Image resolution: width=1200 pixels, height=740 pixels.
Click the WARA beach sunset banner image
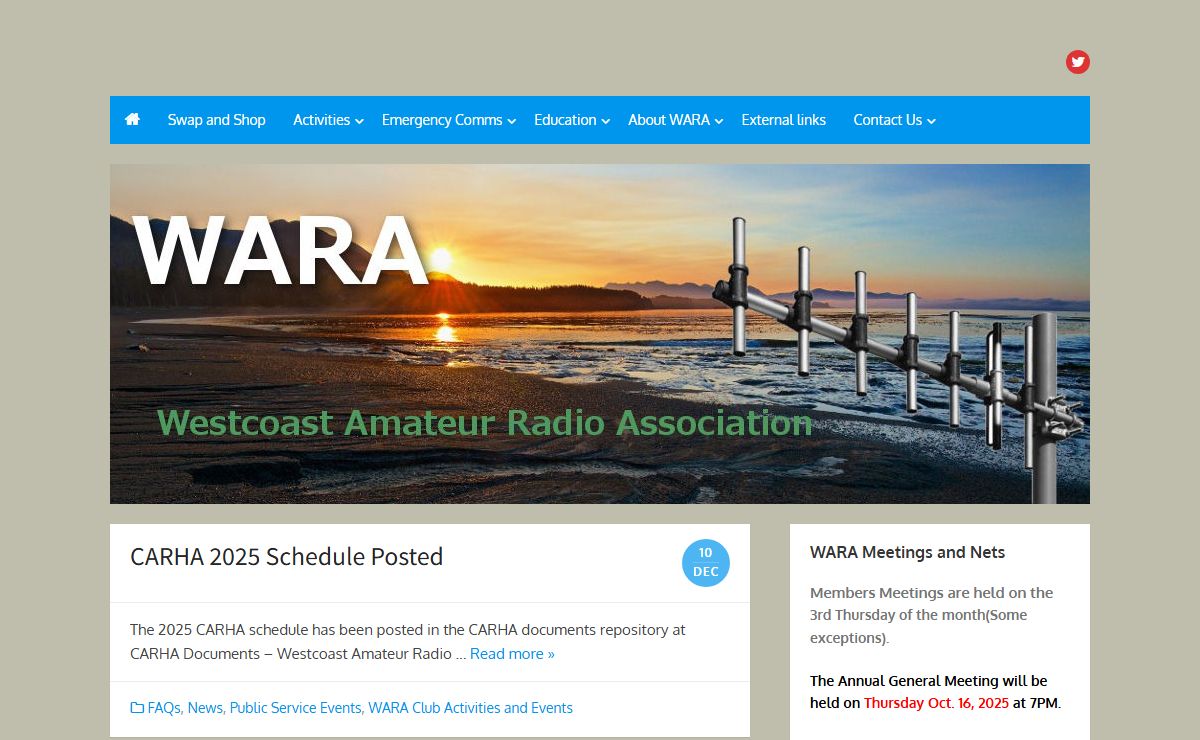(x=600, y=334)
